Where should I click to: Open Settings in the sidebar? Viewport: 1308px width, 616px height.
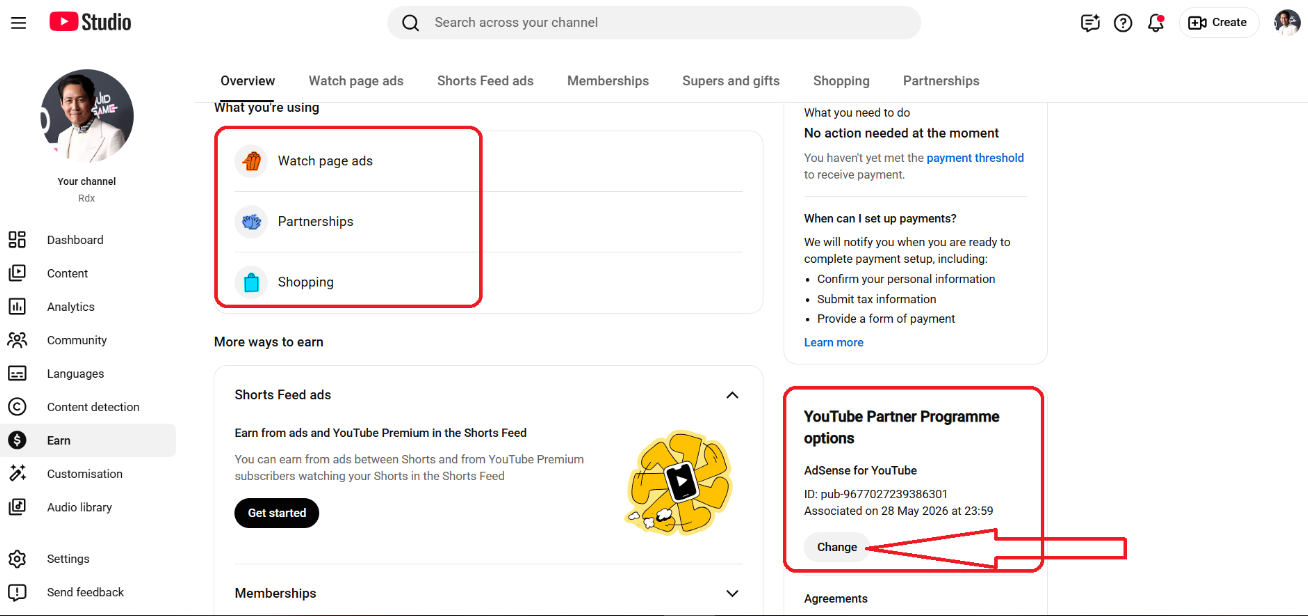tap(88, 559)
